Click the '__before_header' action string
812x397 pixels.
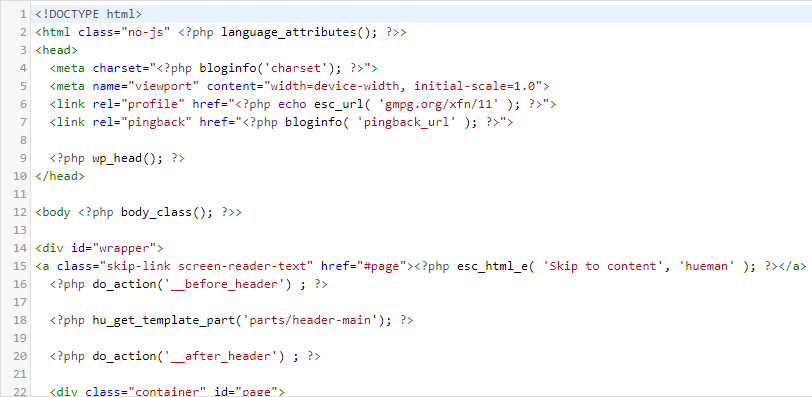[224, 284]
